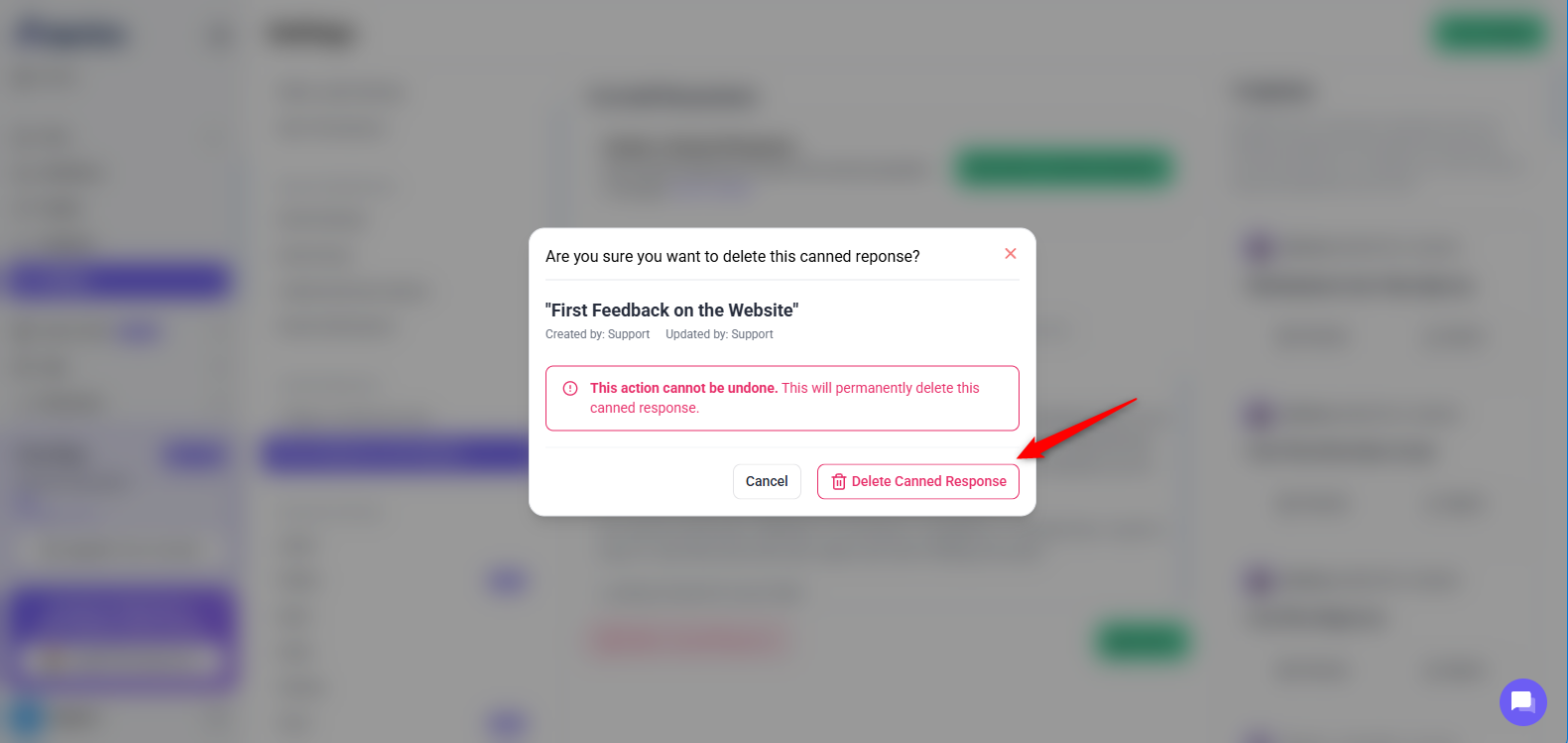This screenshot has width=1568, height=743.
Task: Click topmost blurred purple icon in right panel
Action: [1259, 247]
